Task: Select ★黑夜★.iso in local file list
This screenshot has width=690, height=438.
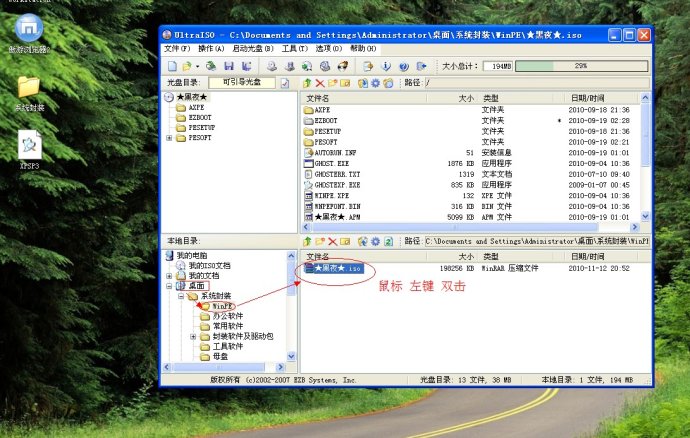Action: [x=338, y=268]
